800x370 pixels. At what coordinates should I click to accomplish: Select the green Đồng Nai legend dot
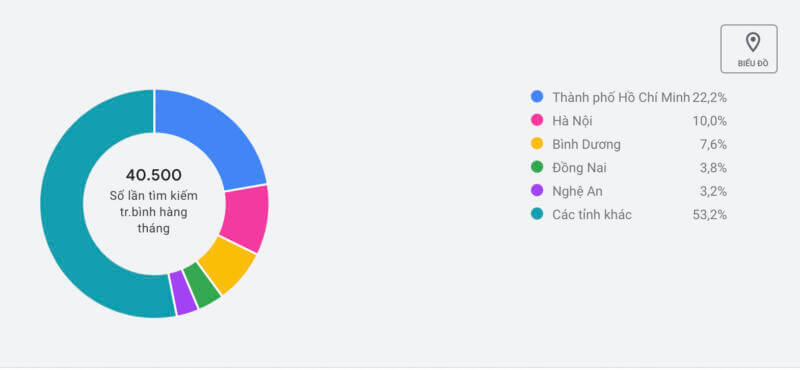537,167
